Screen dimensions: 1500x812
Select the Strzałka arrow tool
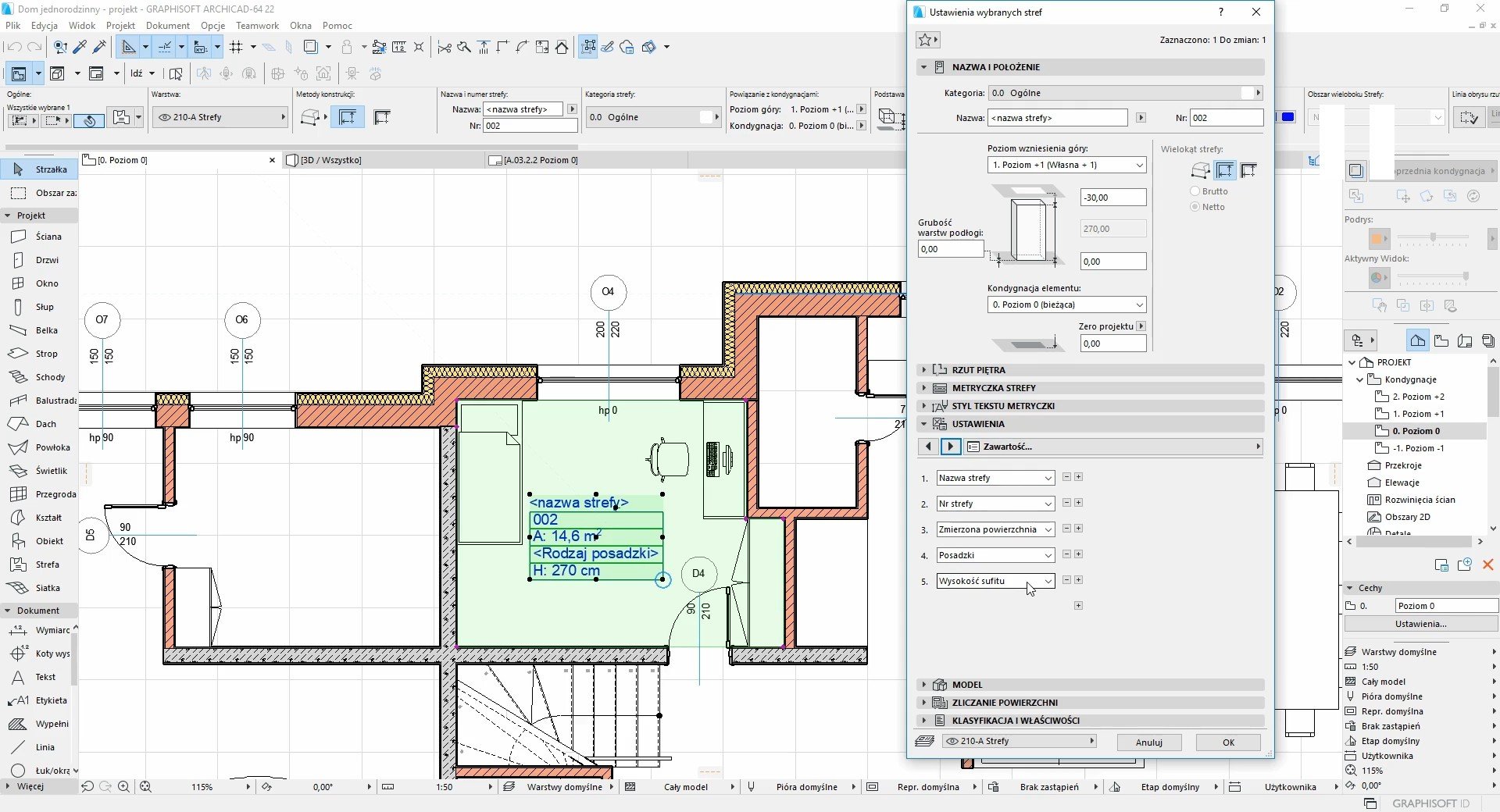coord(39,169)
